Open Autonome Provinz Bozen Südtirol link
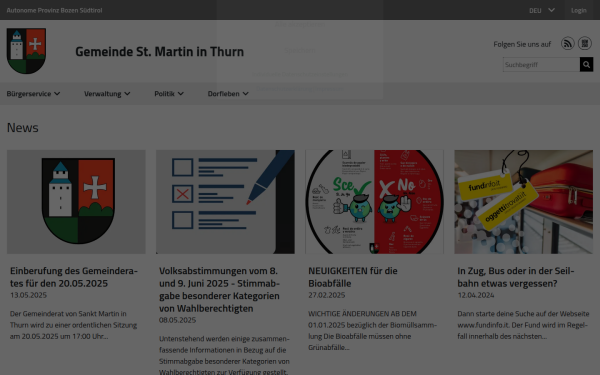This screenshot has width=600, height=375. 54,10
